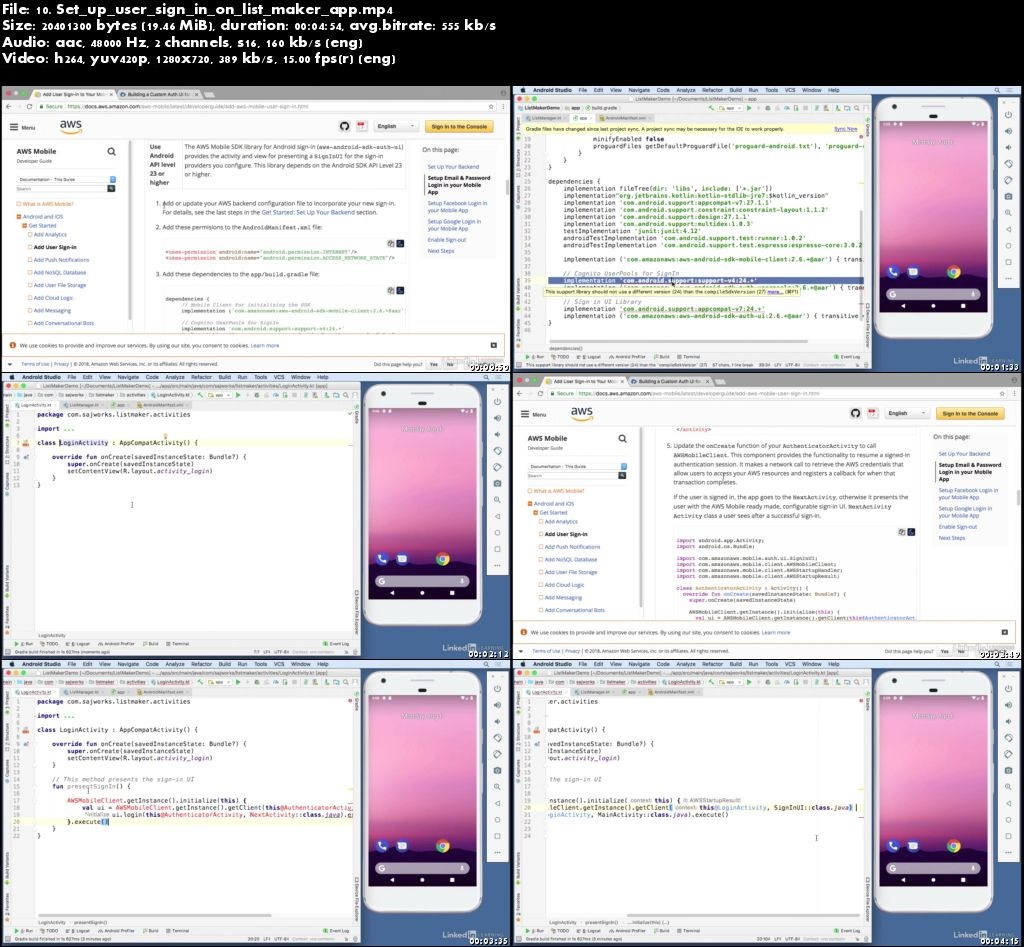This screenshot has height=947, width=1024.
Task: Open Add Analytics link in 00:00:50 frame
Action: 50,234
